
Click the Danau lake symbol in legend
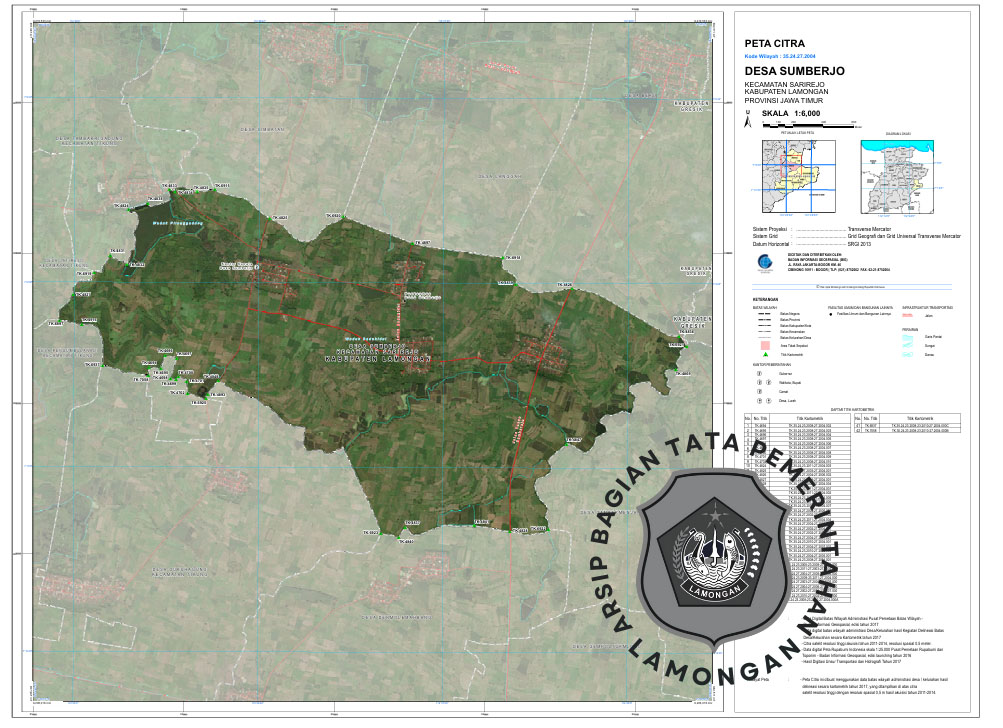pyautogui.click(x=909, y=354)
